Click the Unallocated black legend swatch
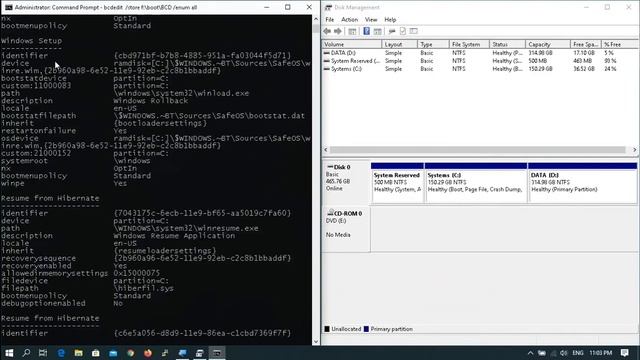The image size is (640, 360). [x=327, y=329]
